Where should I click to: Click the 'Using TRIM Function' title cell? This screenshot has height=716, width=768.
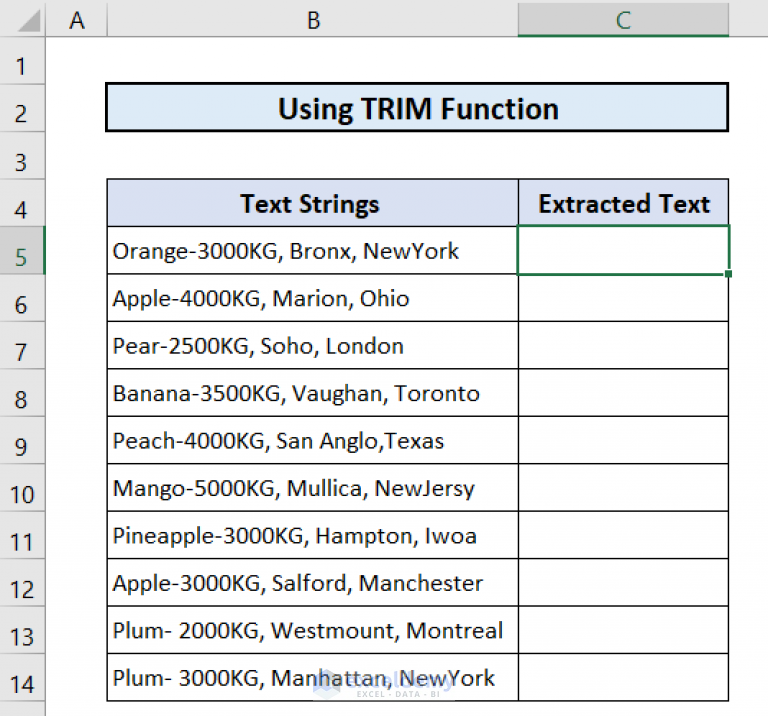[417, 108]
